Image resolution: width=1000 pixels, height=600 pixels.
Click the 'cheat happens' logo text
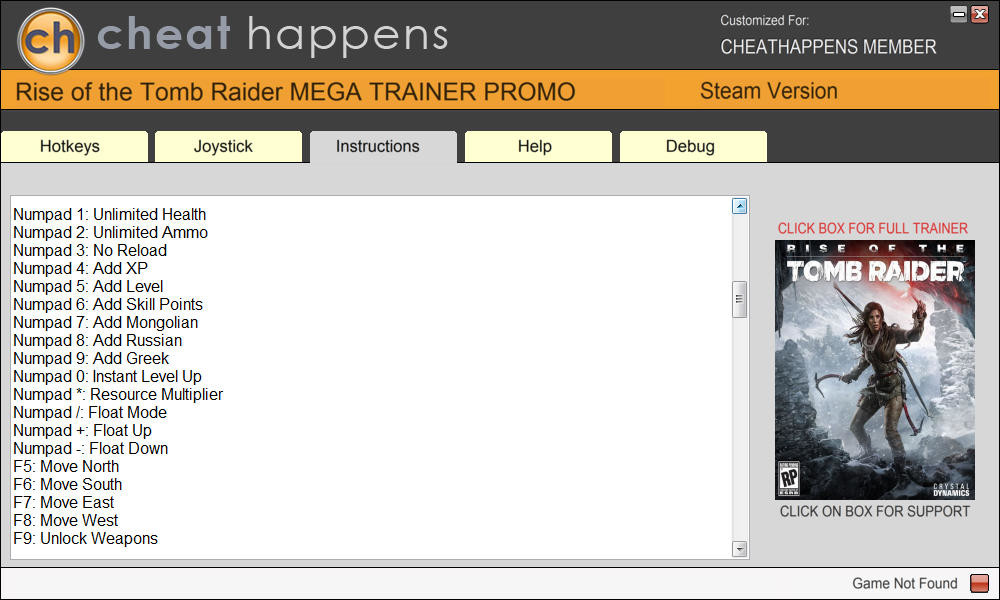[x=272, y=35]
